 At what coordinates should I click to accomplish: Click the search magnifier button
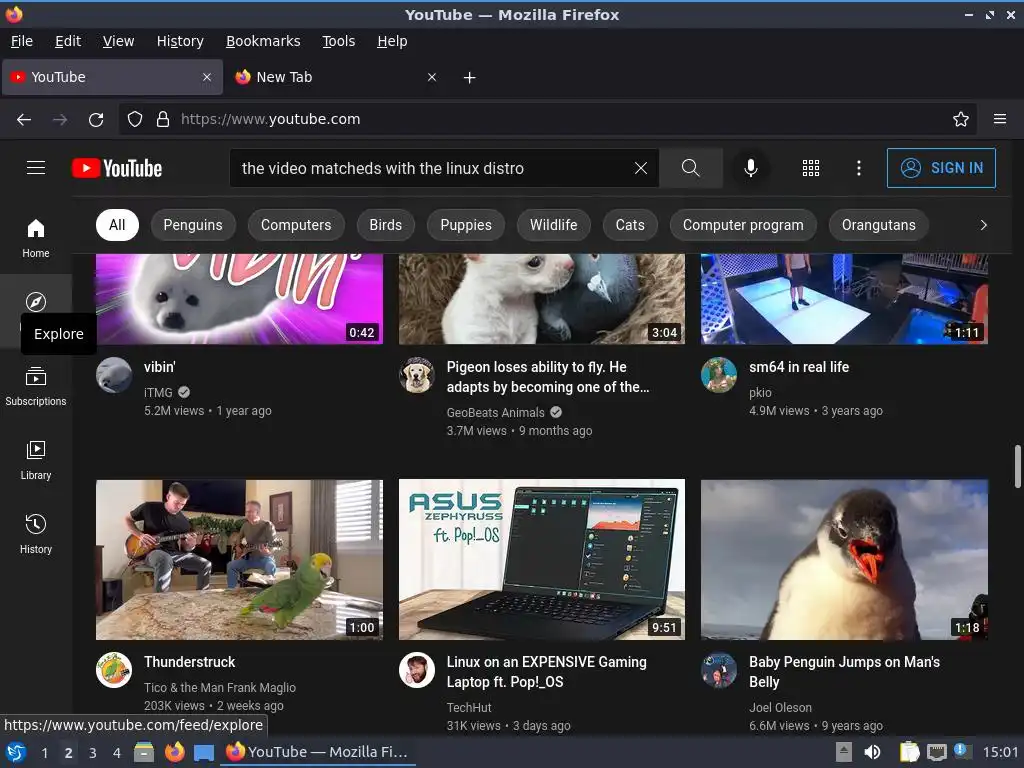tap(690, 168)
